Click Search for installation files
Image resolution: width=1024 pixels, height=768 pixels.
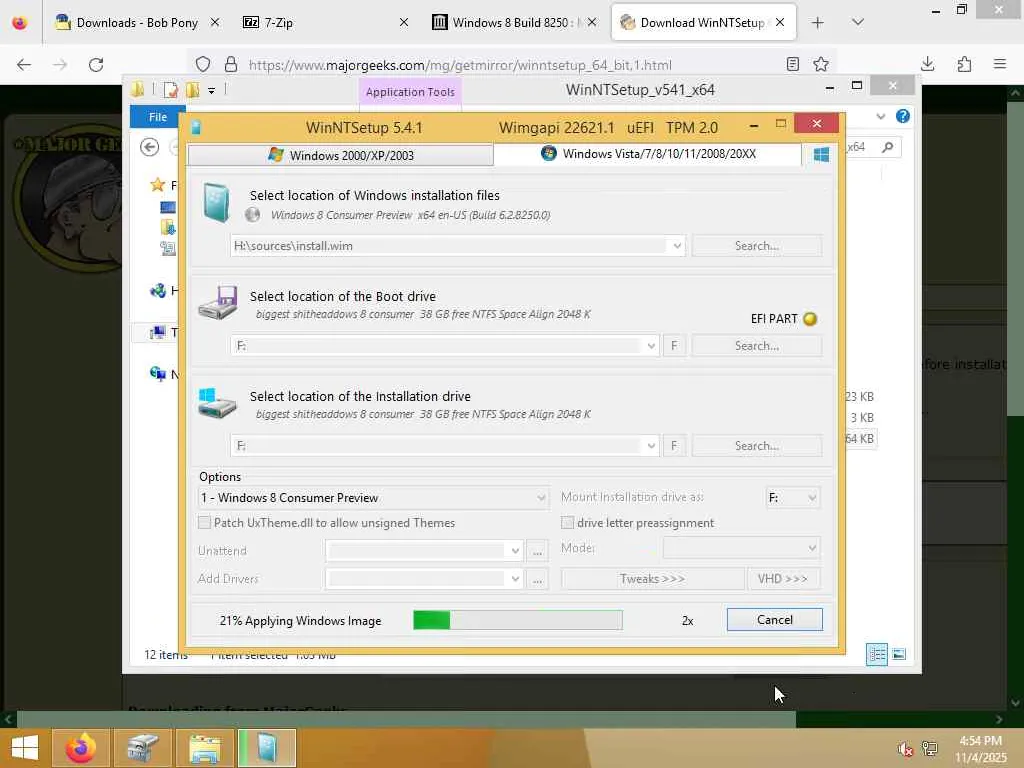(x=756, y=246)
